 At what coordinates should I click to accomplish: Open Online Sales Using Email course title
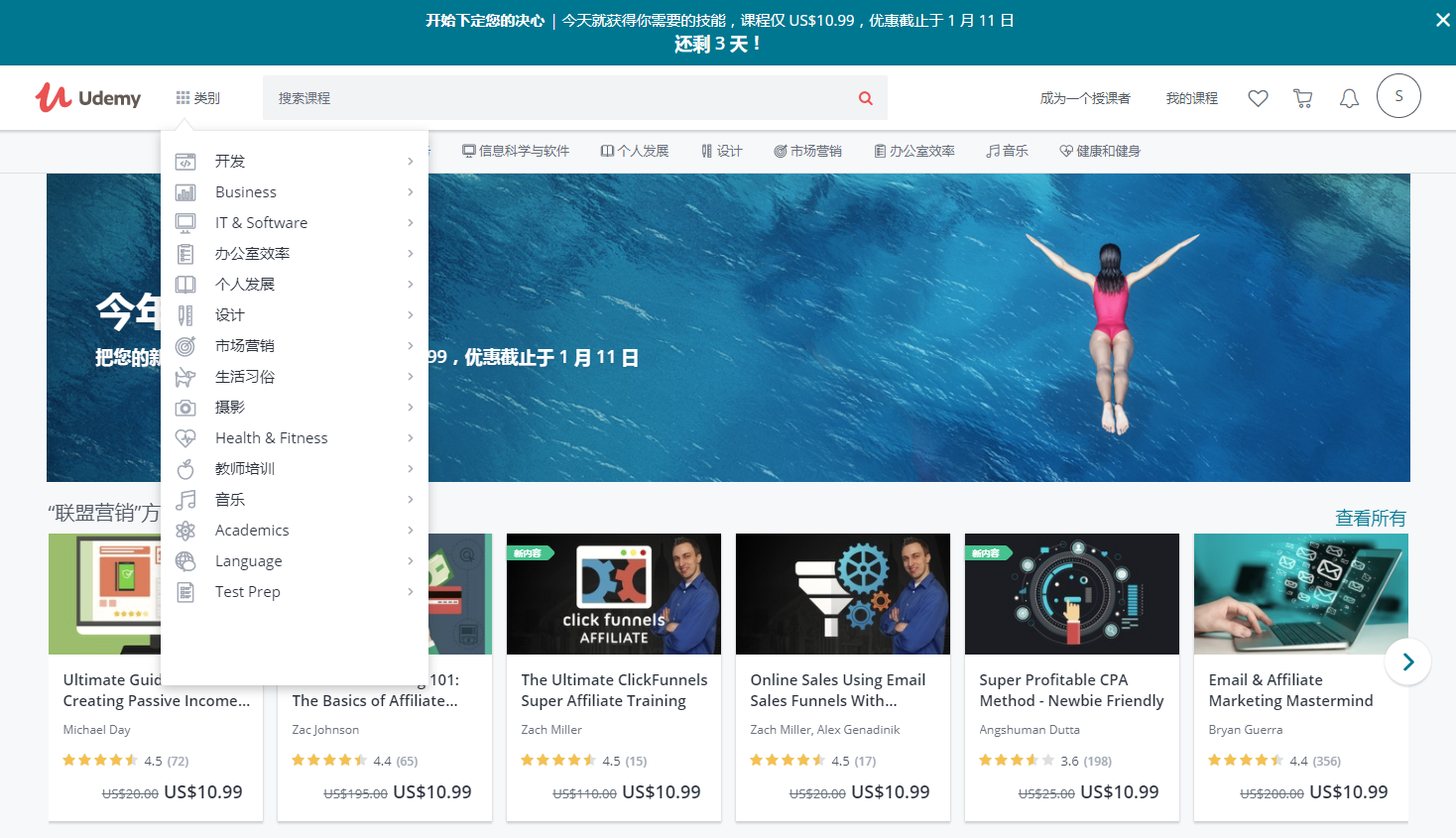click(x=838, y=690)
